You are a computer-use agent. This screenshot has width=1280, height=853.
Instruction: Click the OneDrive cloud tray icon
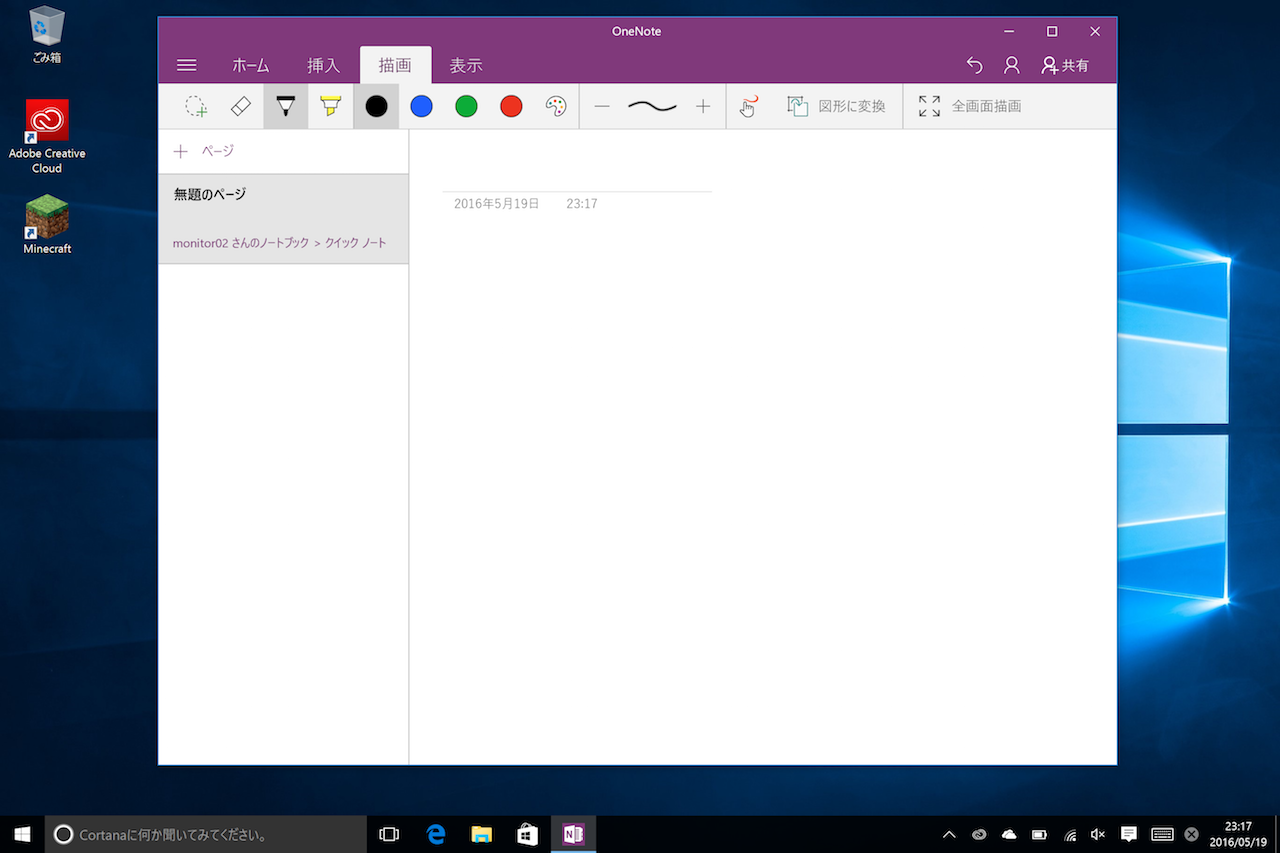click(1009, 834)
